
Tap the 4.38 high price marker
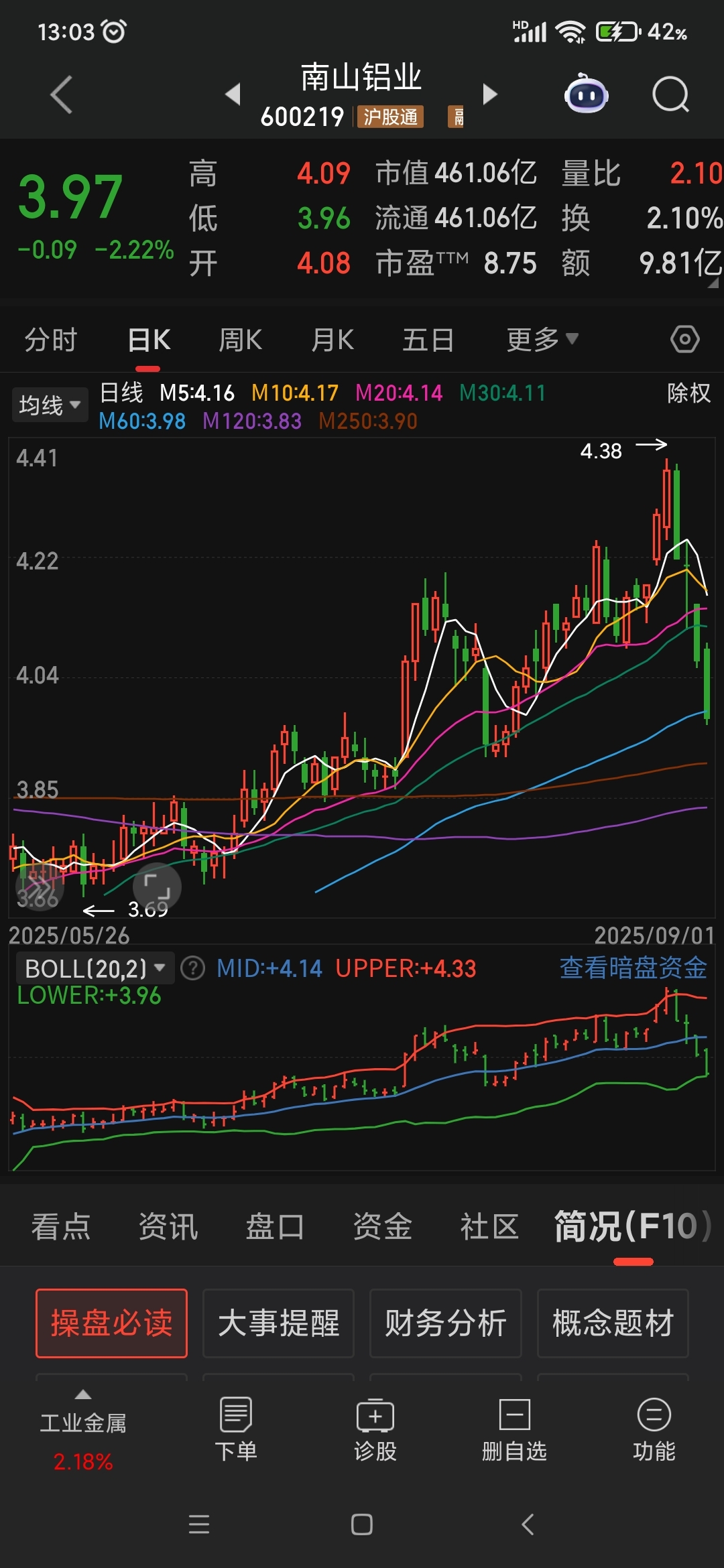tap(601, 451)
